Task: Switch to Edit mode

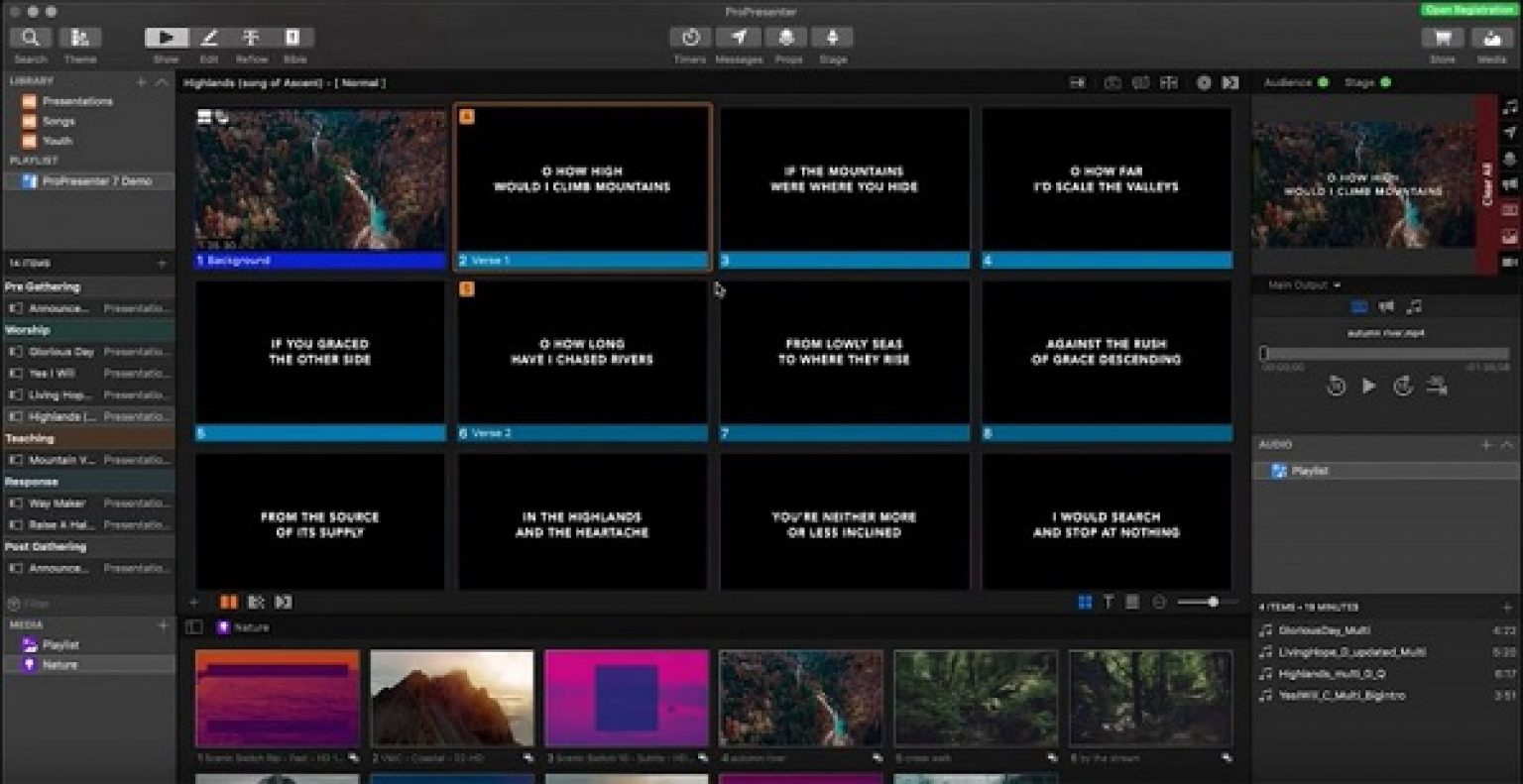Action: pos(209,38)
